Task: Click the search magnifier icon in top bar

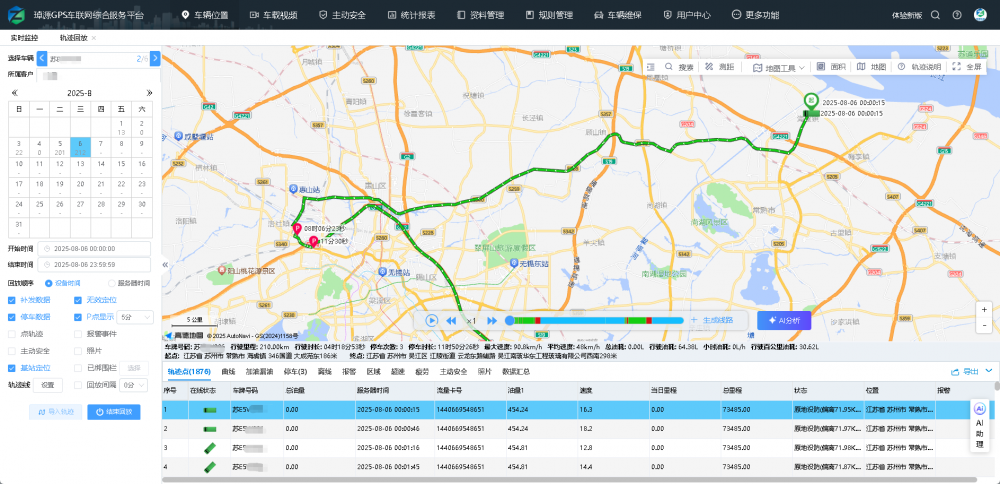Action: point(935,15)
